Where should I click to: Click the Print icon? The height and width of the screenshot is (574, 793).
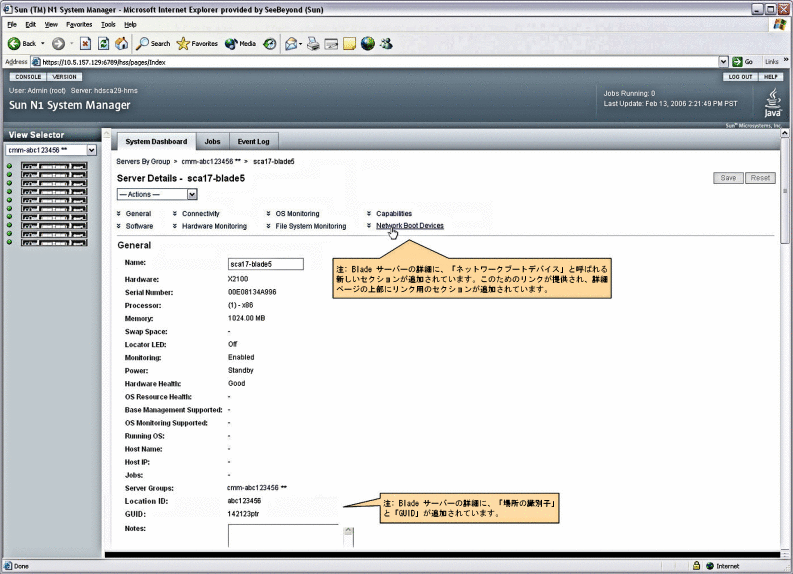pyautogui.click(x=313, y=44)
